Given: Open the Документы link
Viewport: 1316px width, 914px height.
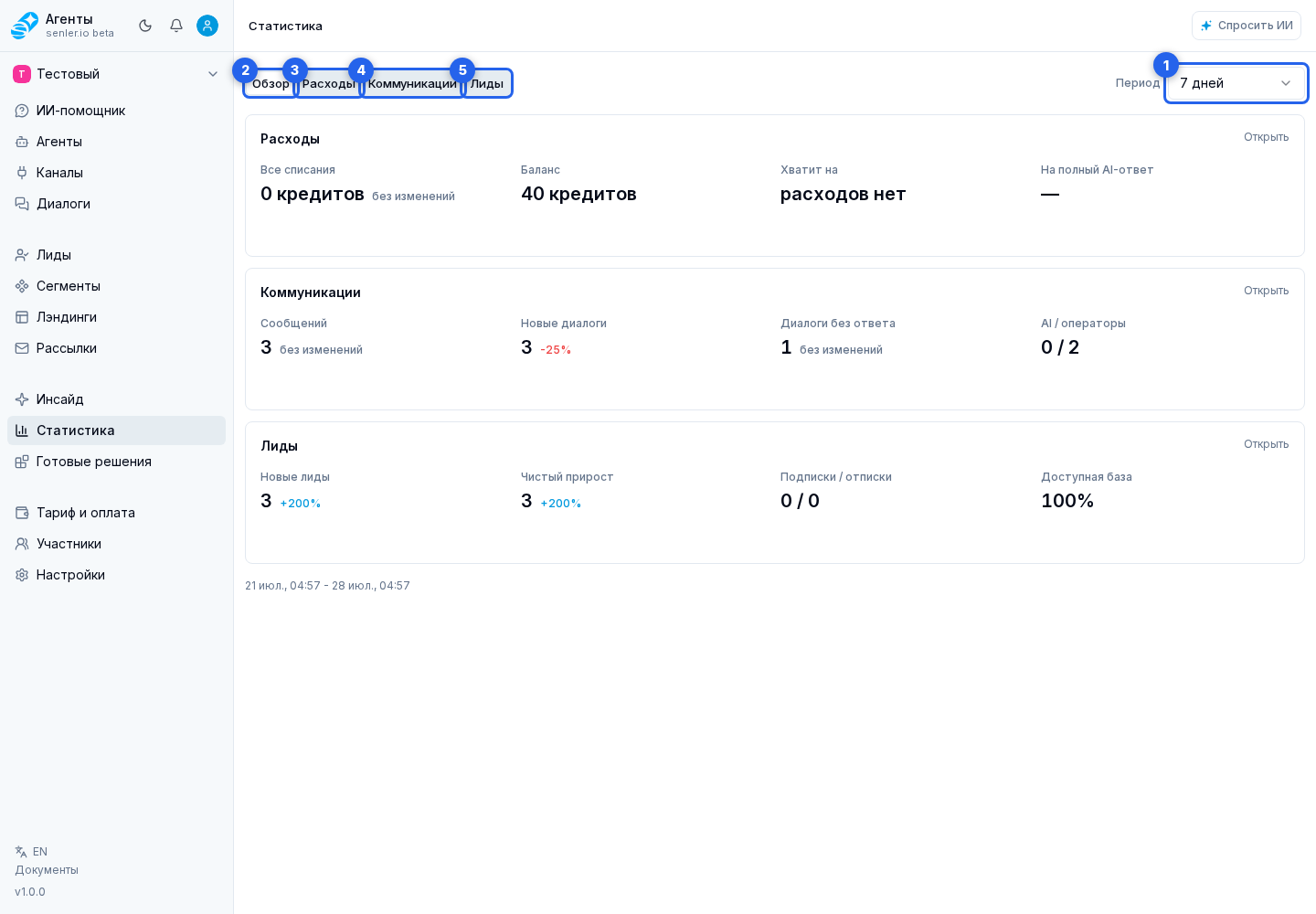Looking at the screenshot, I should pos(47,870).
